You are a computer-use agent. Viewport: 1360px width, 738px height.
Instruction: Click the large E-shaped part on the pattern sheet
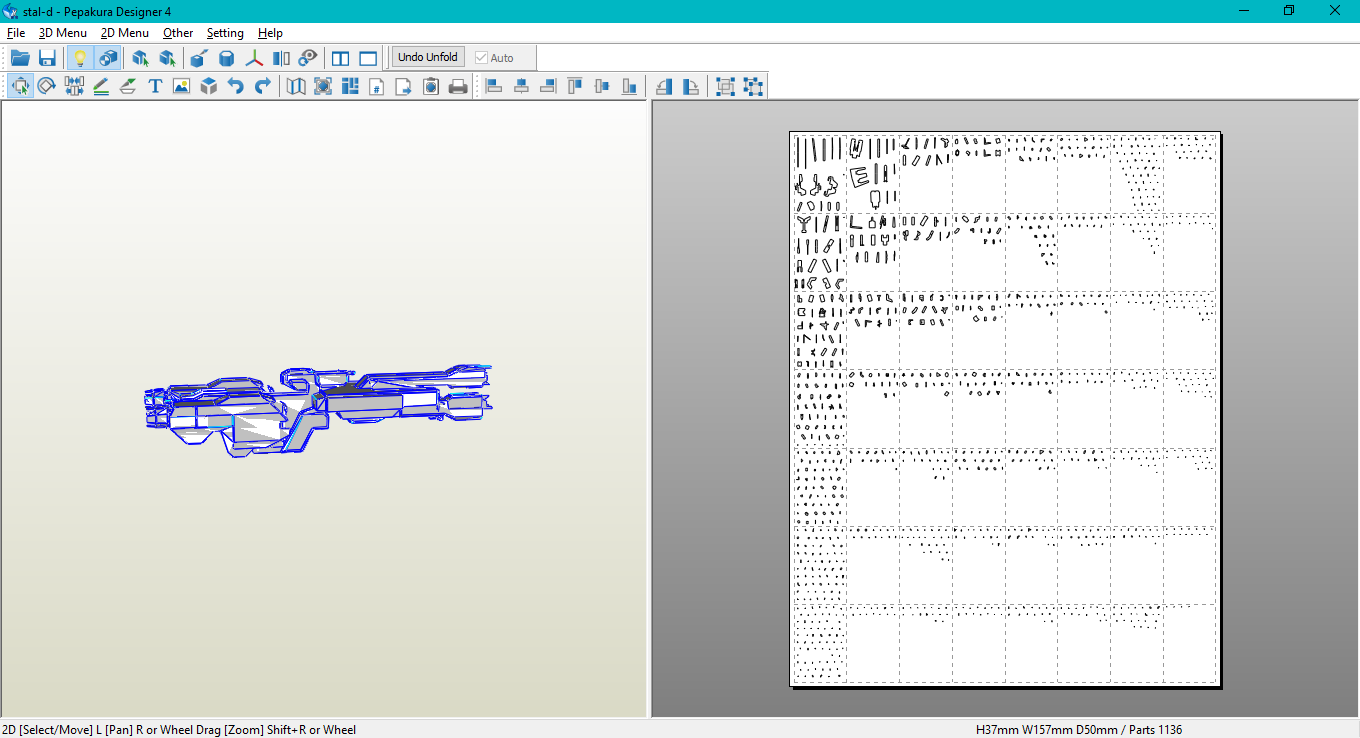tap(860, 177)
